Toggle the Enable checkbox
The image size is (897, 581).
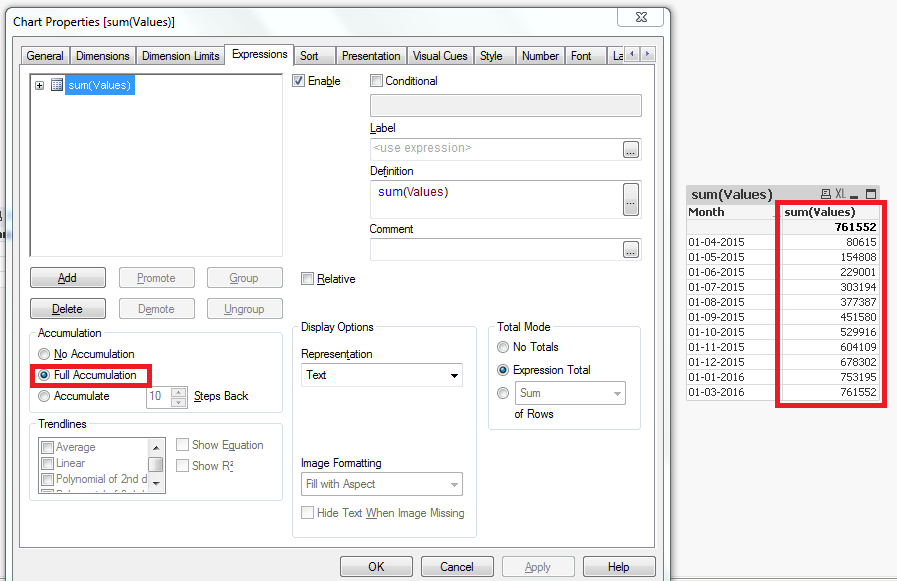298,81
